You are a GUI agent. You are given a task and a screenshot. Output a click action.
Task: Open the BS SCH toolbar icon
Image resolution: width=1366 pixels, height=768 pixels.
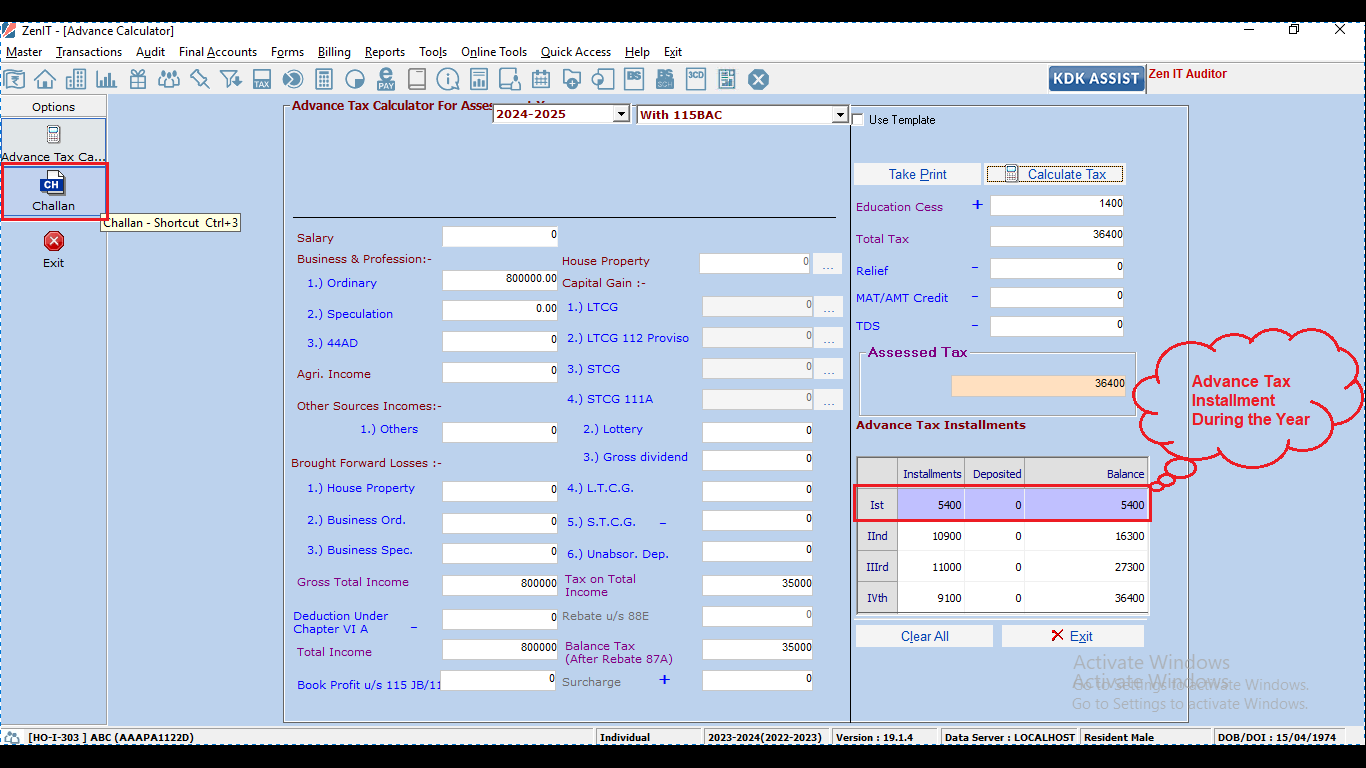pos(665,79)
